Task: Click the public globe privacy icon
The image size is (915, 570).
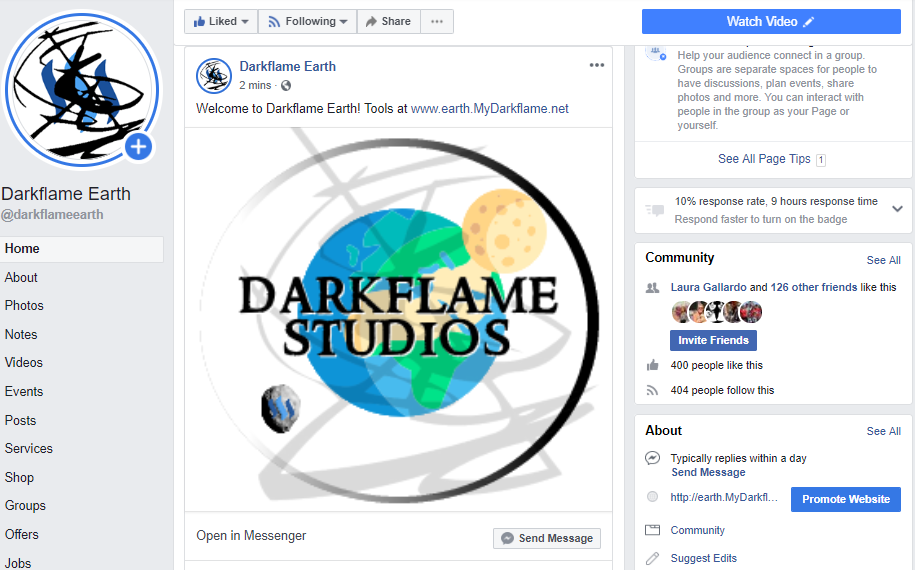Action: point(286,86)
